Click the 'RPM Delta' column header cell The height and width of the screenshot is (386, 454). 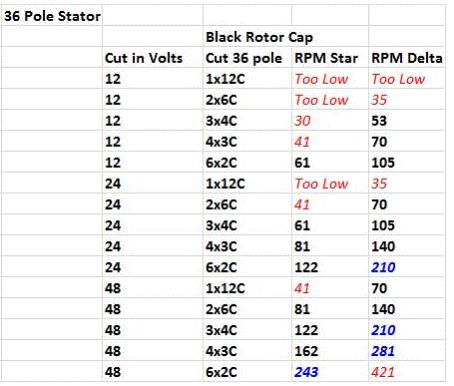pos(407,57)
